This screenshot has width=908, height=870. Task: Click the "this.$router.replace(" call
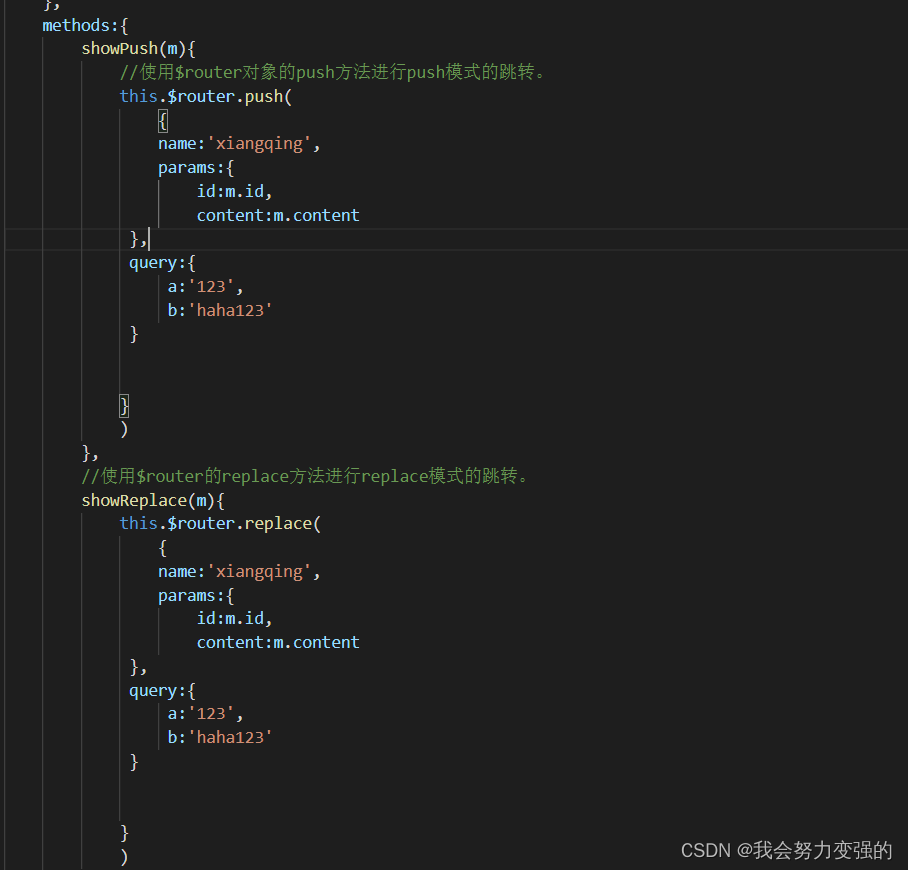(x=220, y=524)
